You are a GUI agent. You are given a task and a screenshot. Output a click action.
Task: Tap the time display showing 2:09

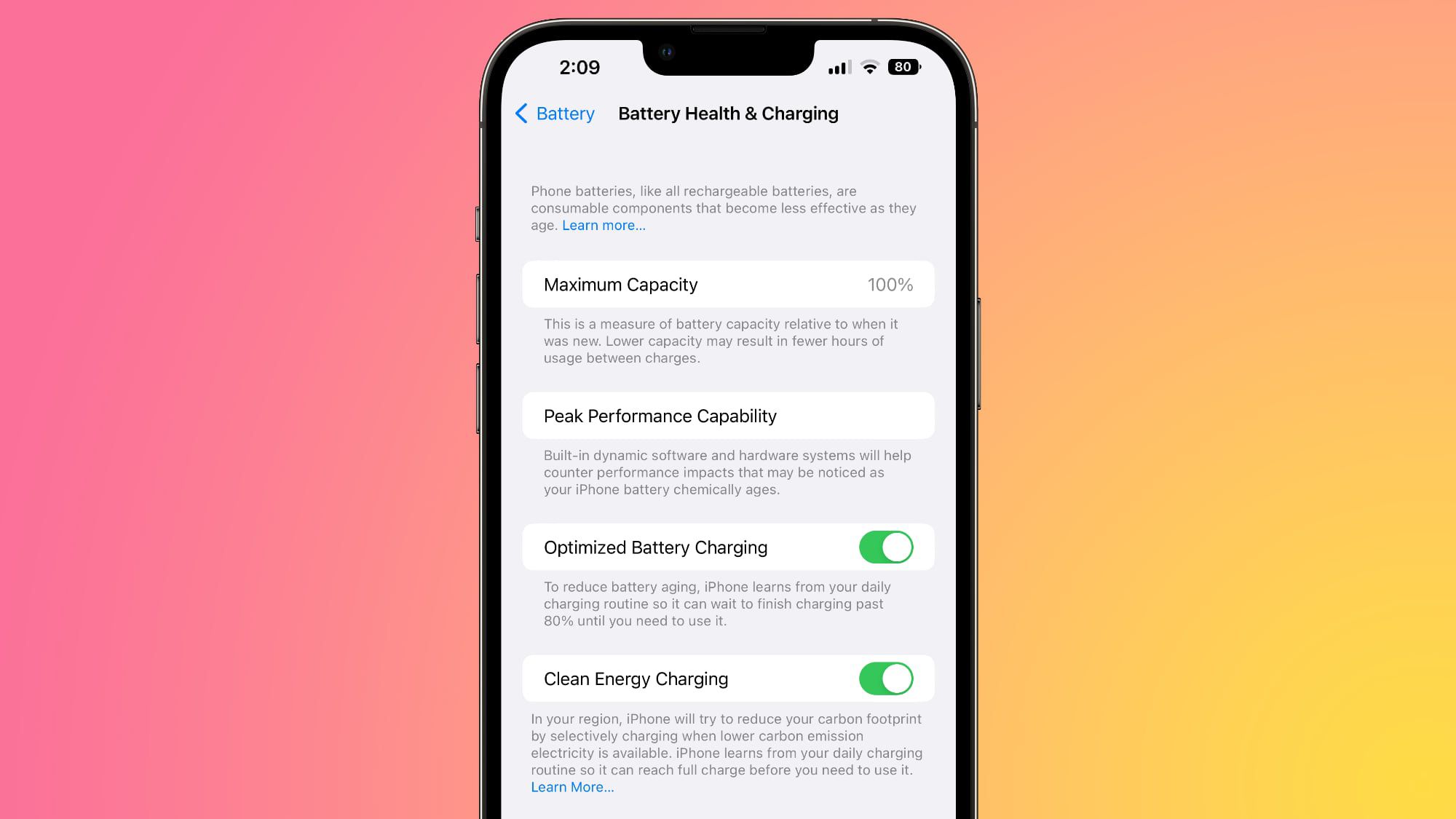tap(579, 67)
